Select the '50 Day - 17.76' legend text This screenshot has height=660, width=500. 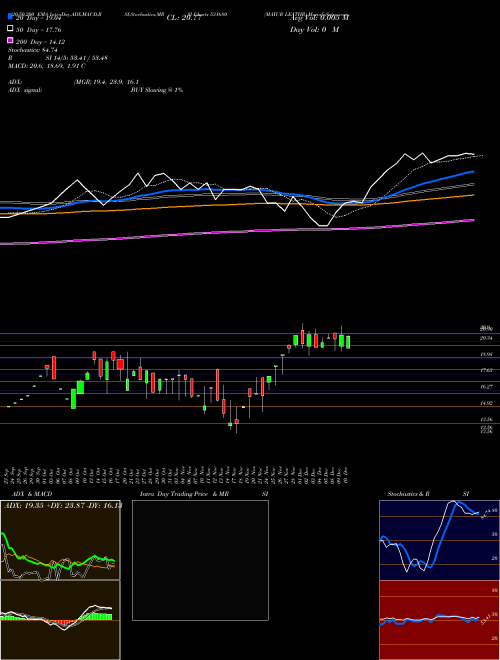click(39, 29)
